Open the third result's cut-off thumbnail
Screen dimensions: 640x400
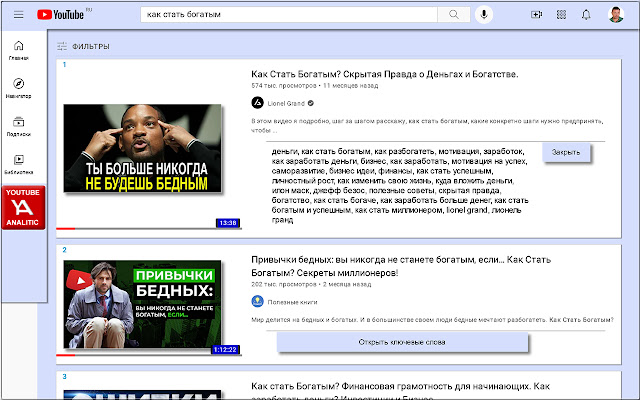click(142, 395)
